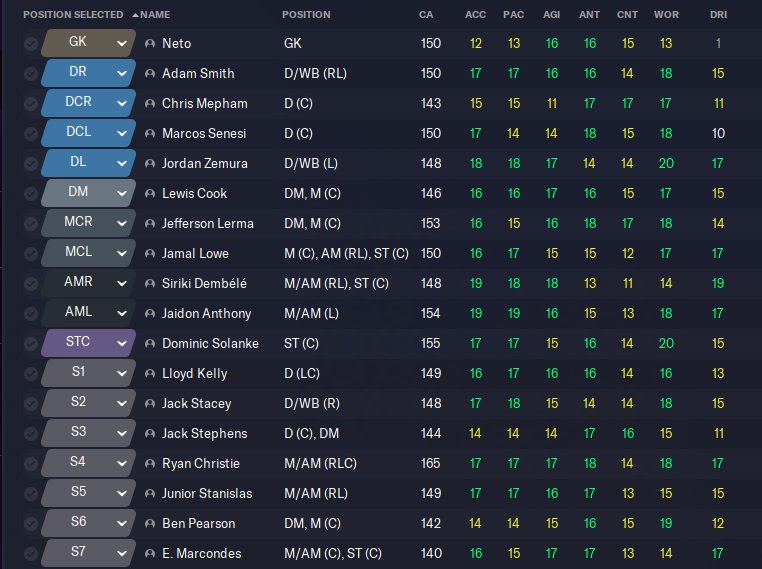762x569 pixels.
Task: Tick the selection circle on Neto's row
Action: [31, 44]
